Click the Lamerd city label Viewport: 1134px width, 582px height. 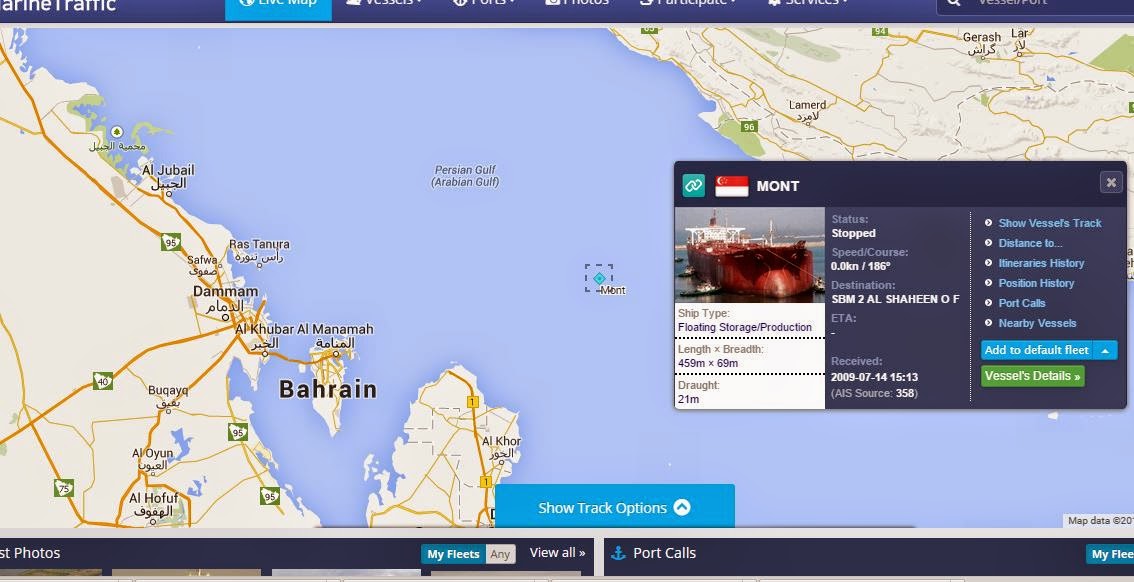807,105
